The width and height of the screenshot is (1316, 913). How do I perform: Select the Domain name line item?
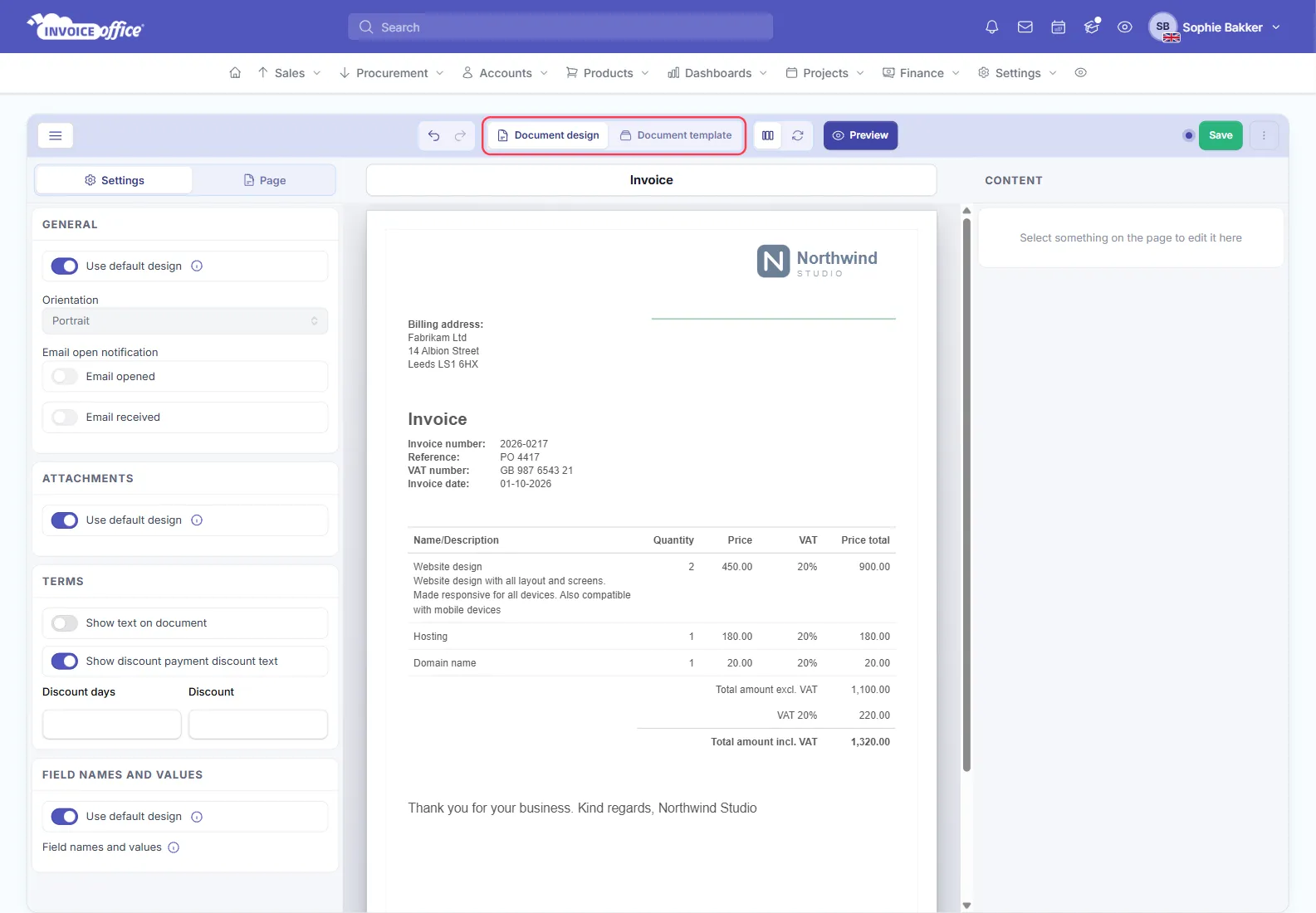pyautogui.click(x=652, y=663)
